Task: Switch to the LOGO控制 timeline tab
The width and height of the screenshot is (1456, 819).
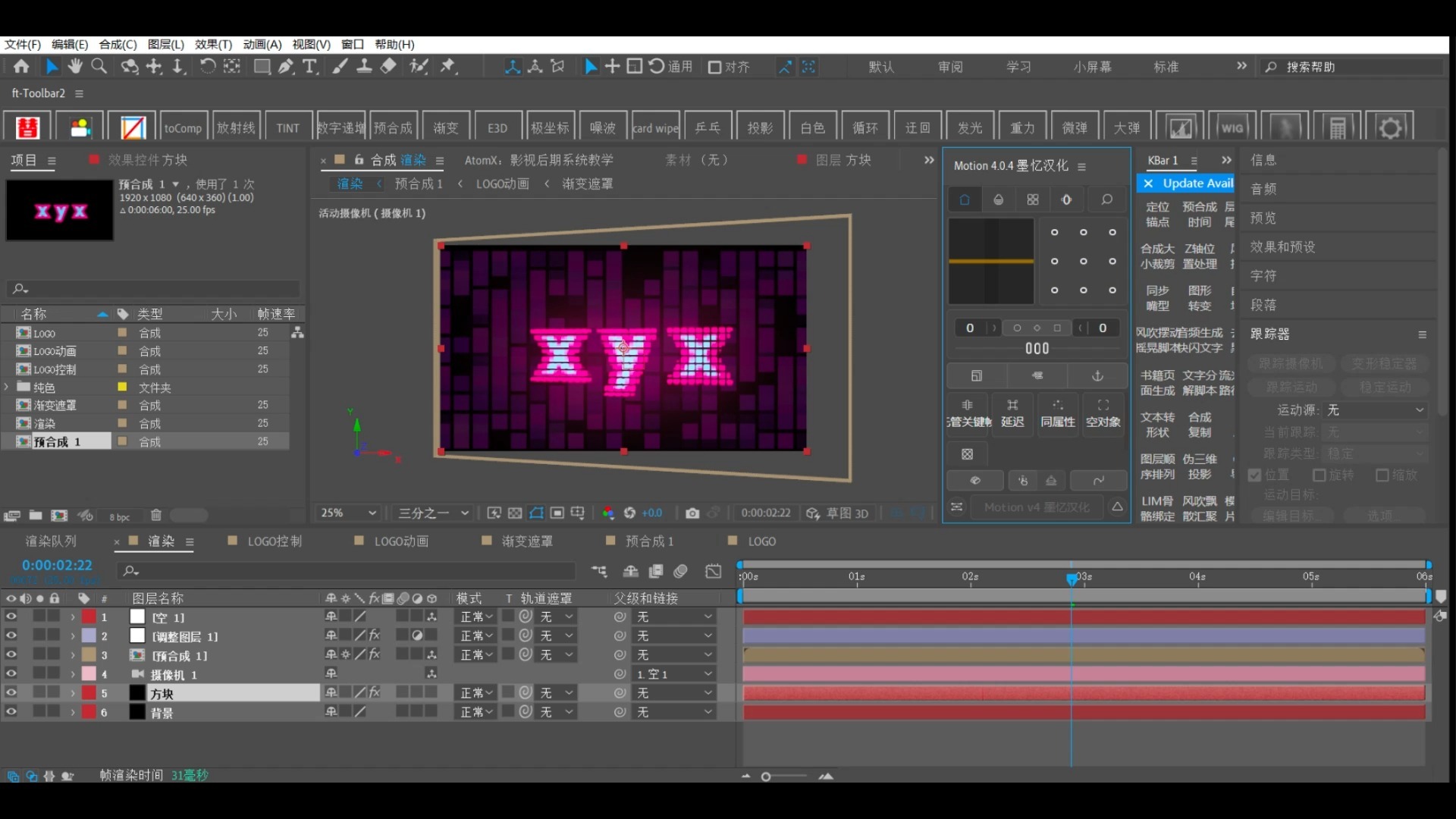Action: click(275, 541)
